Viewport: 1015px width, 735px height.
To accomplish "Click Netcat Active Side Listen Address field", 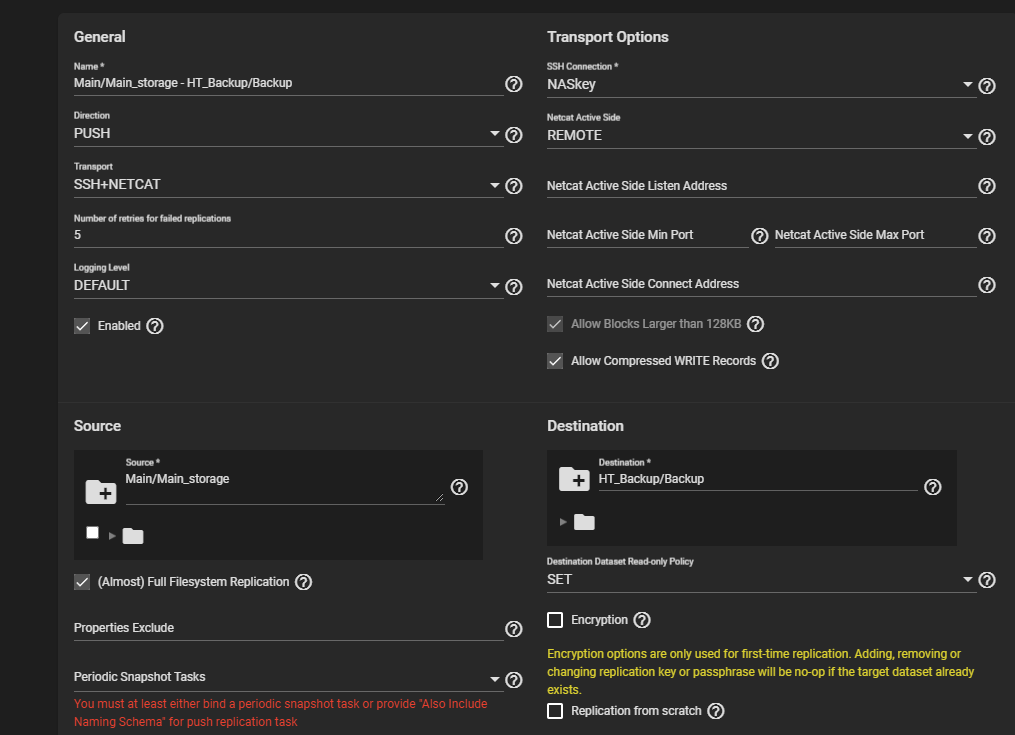I will tap(761, 186).
